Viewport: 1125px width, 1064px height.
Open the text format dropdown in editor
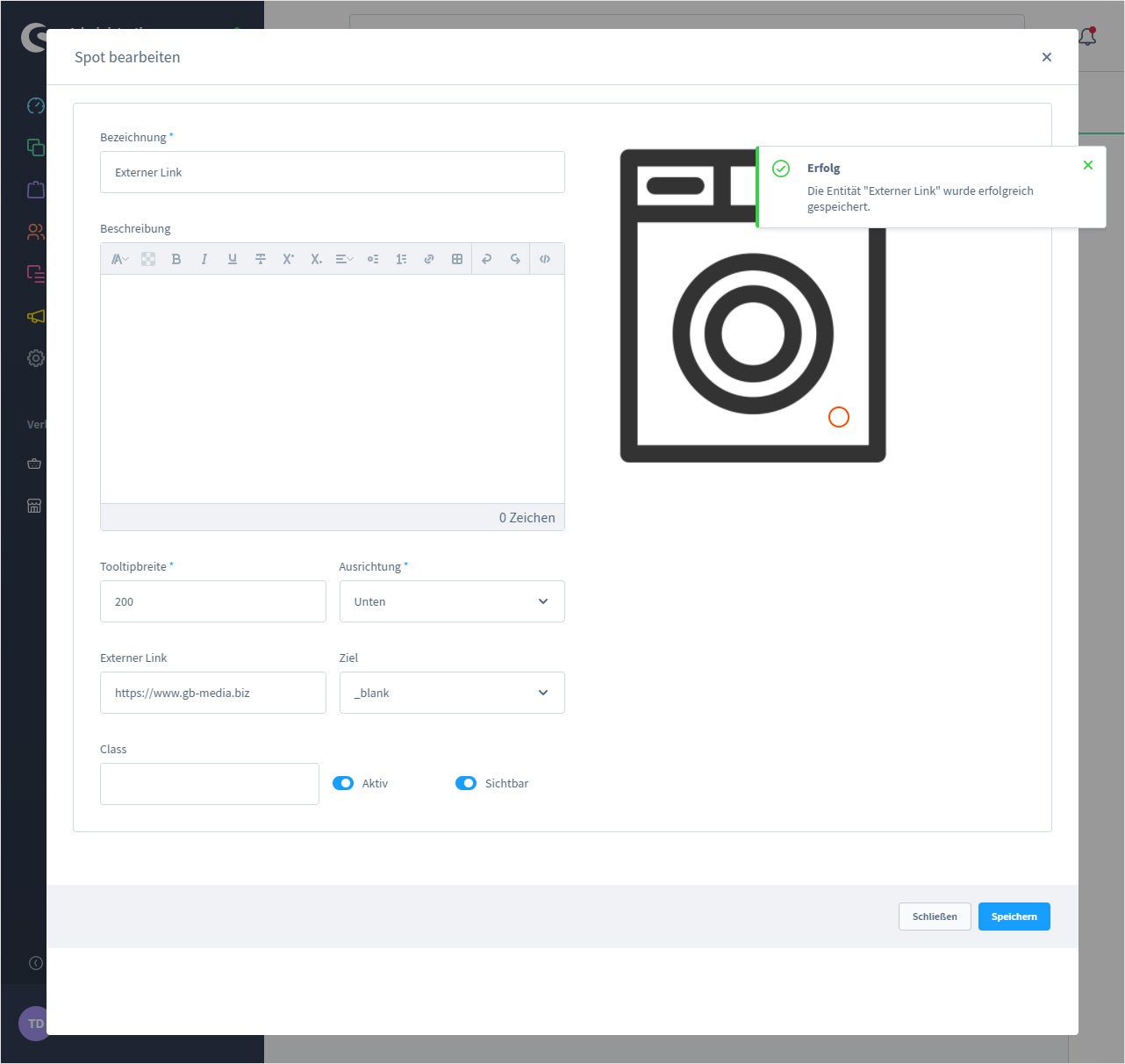(119, 259)
